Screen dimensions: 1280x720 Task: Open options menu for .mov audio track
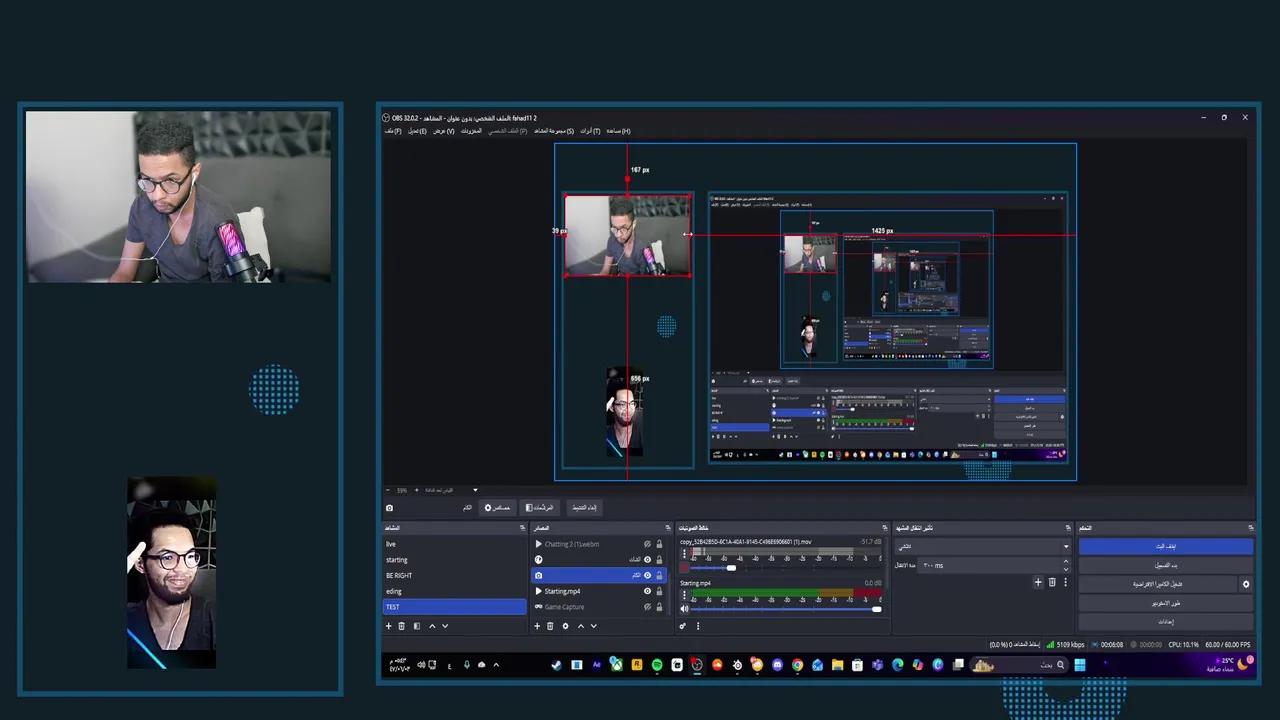point(684,553)
